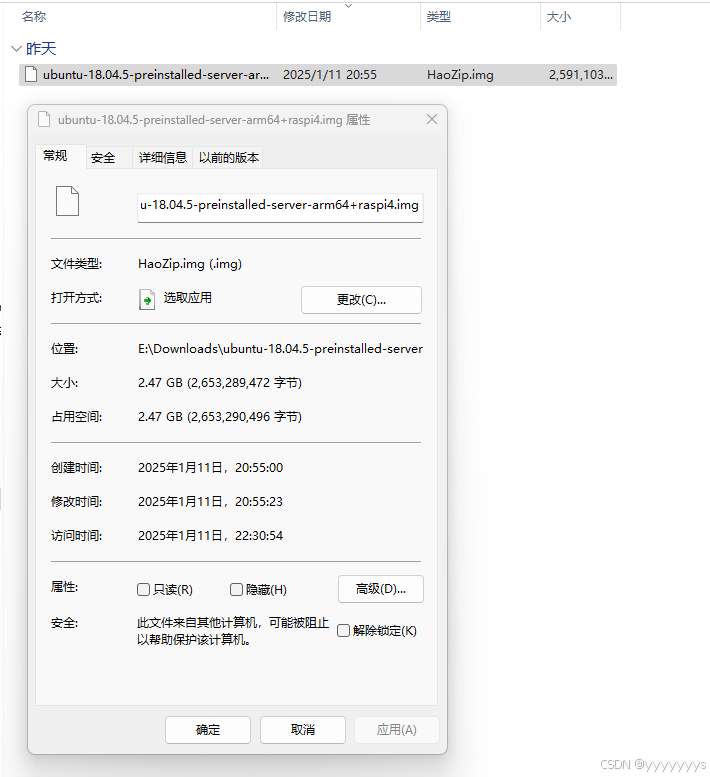This screenshot has height=777, width=710.
Task: Sort by the 大小 column header
Action: click(559, 17)
